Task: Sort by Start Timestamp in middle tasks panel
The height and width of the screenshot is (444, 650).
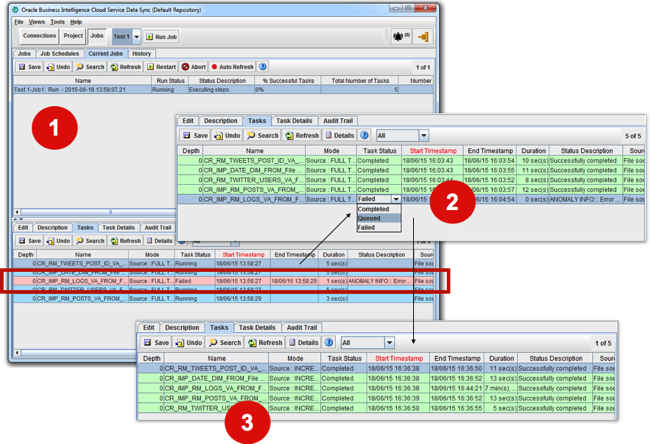Action: 433,151
